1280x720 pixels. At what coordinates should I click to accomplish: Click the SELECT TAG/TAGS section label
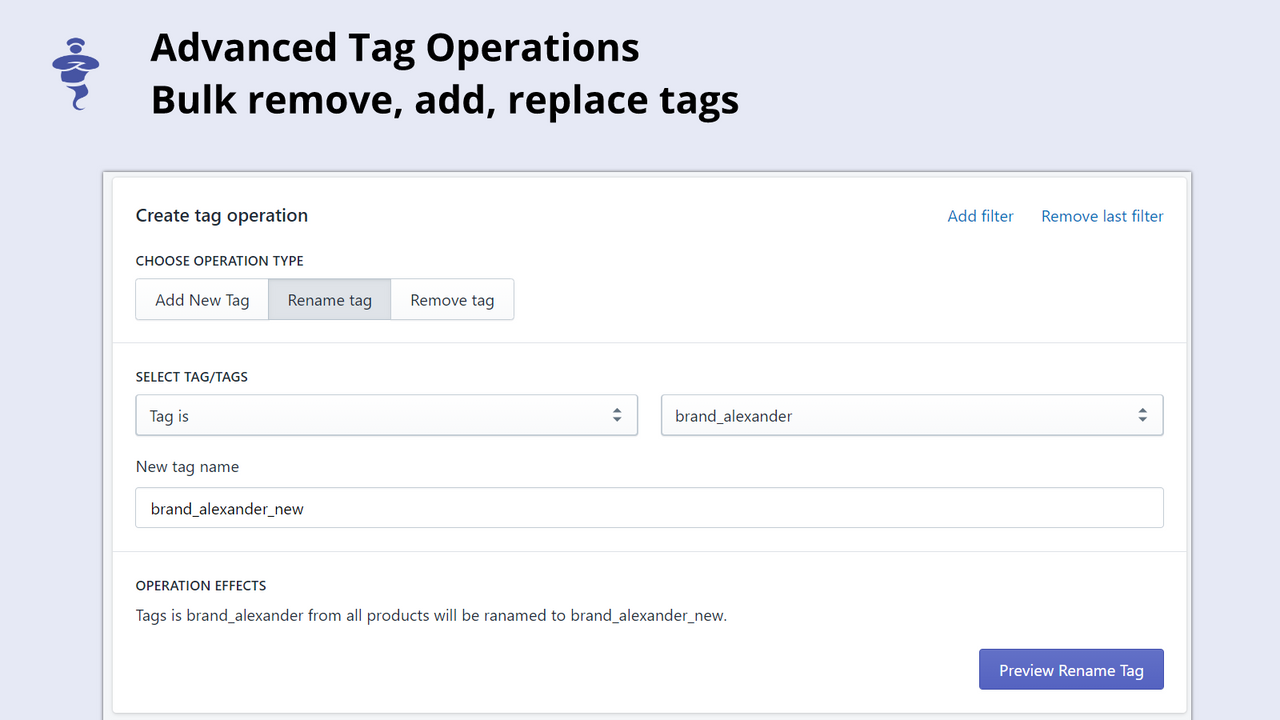[x=189, y=376]
